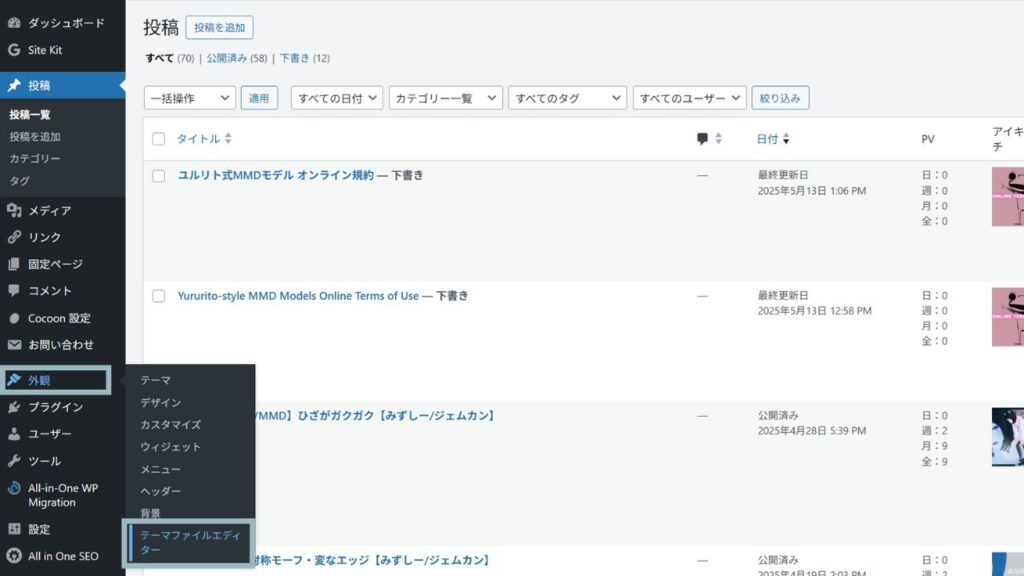Image resolution: width=1024 pixels, height=576 pixels.
Task: Click the pages icon beside 固定ページ
Action: 14,264
